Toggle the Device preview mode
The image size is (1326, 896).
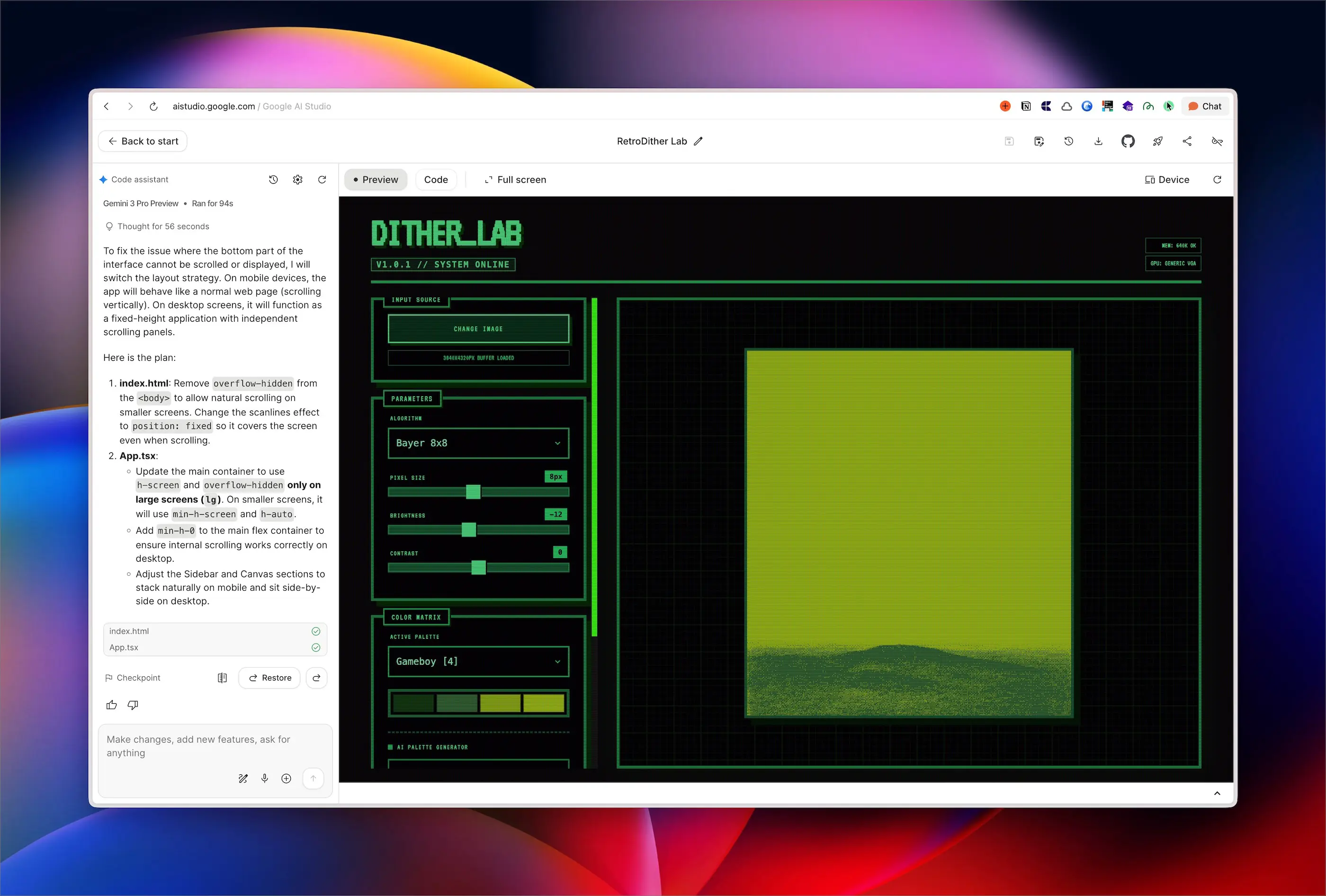[1166, 180]
